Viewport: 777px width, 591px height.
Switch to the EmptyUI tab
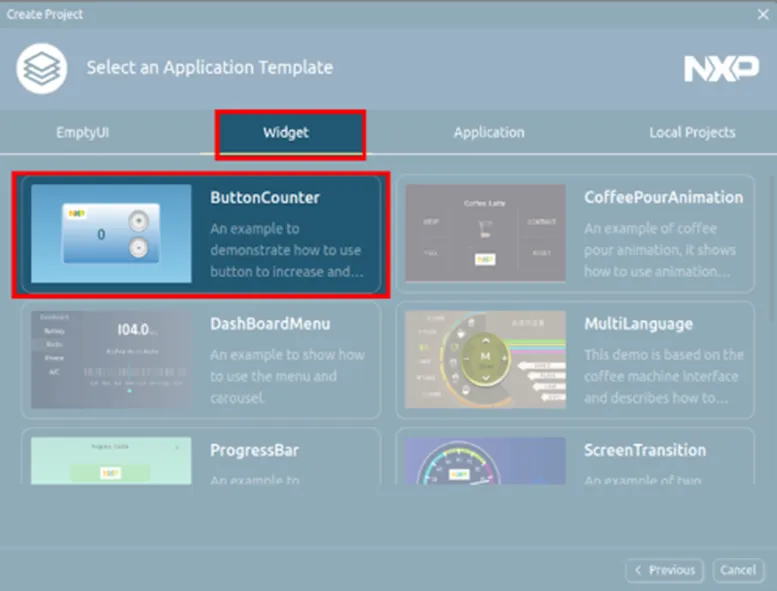pyautogui.click(x=82, y=132)
